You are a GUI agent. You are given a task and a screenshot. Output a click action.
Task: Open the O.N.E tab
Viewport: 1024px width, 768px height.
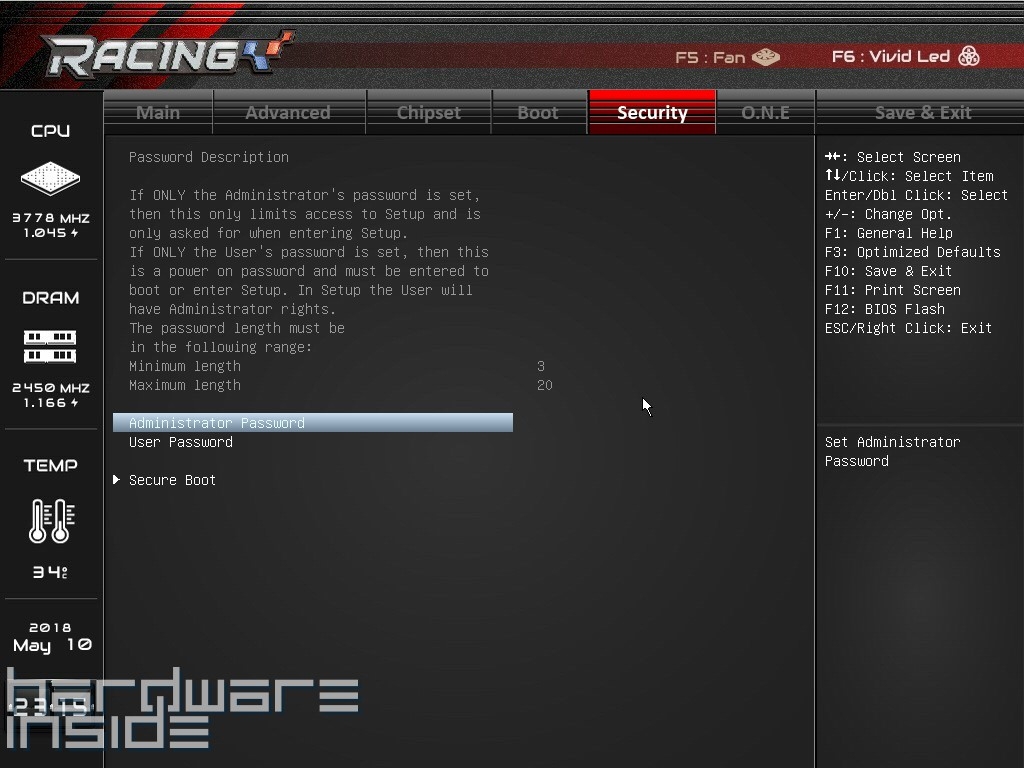(x=765, y=112)
